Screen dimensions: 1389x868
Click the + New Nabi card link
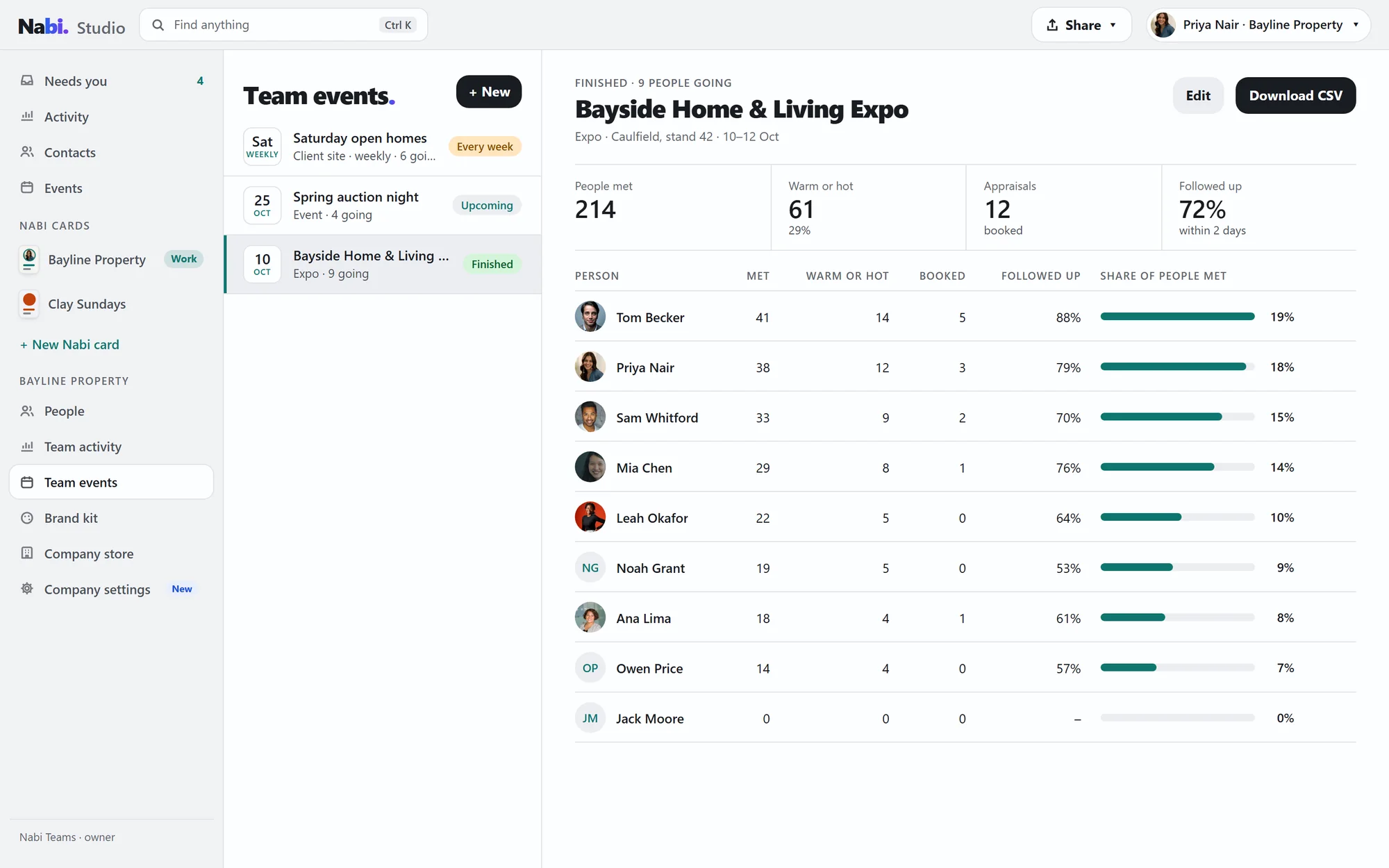point(69,344)
